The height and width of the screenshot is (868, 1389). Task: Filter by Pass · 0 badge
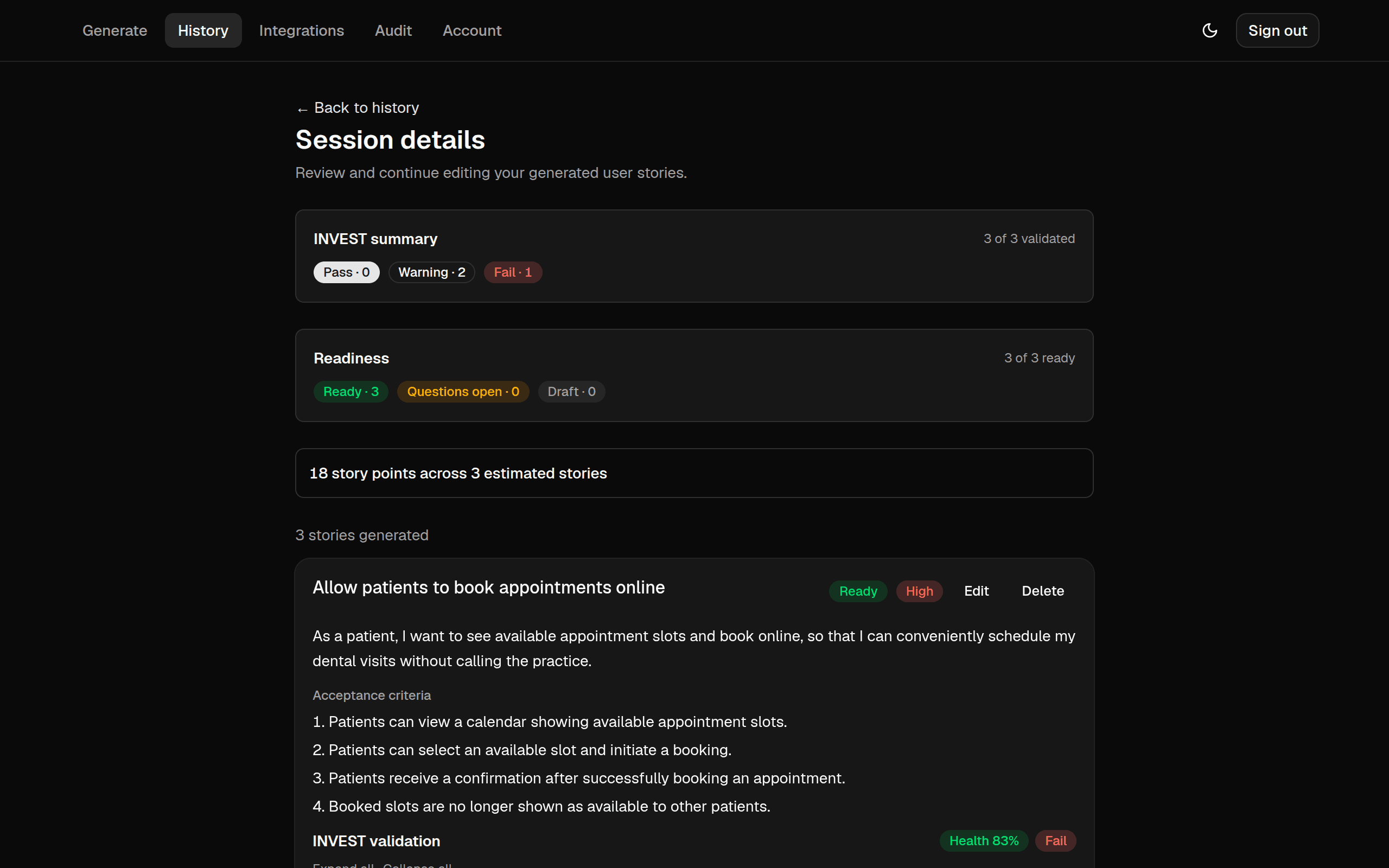(346, 272)
